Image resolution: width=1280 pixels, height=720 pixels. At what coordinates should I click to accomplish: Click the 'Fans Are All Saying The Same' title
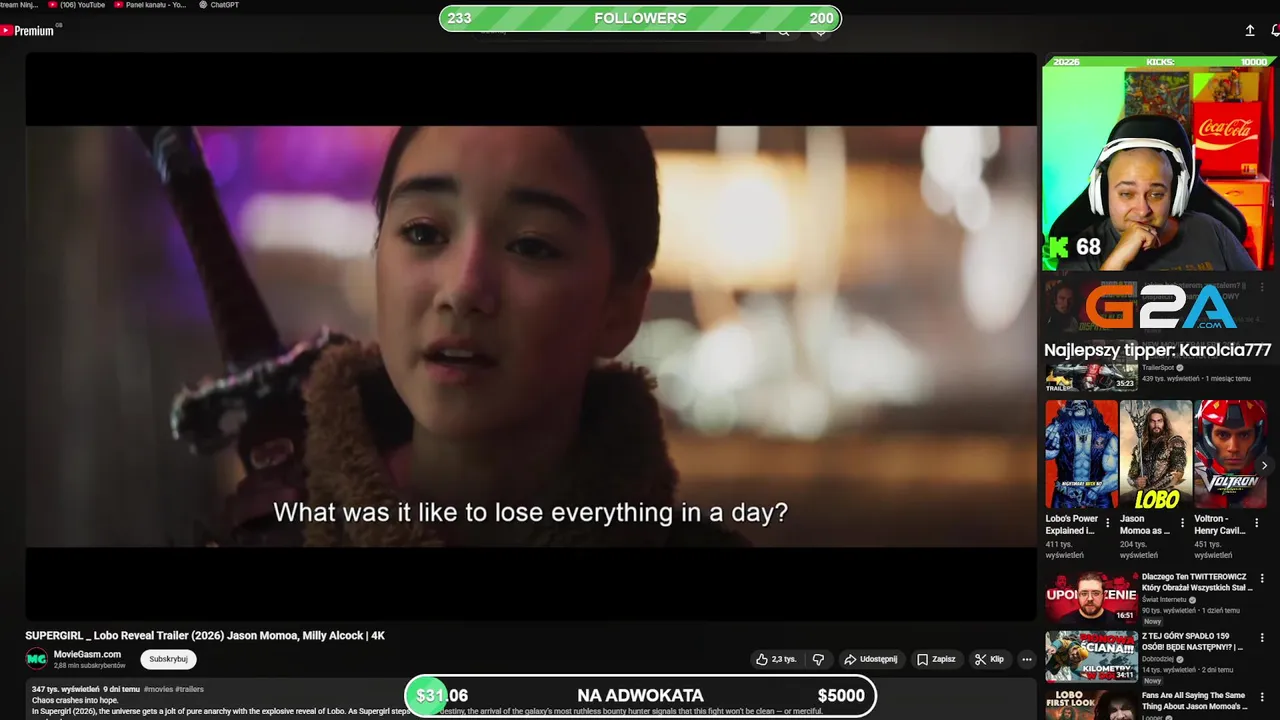coord(1193,701)
